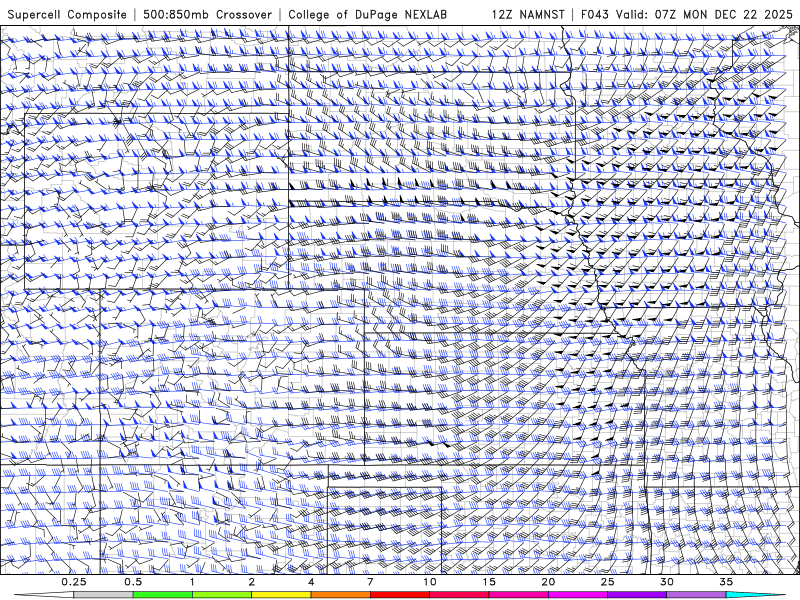The image size is (800, 600).
Task: Select the orange color bar segment
Action: coord(340,595)
